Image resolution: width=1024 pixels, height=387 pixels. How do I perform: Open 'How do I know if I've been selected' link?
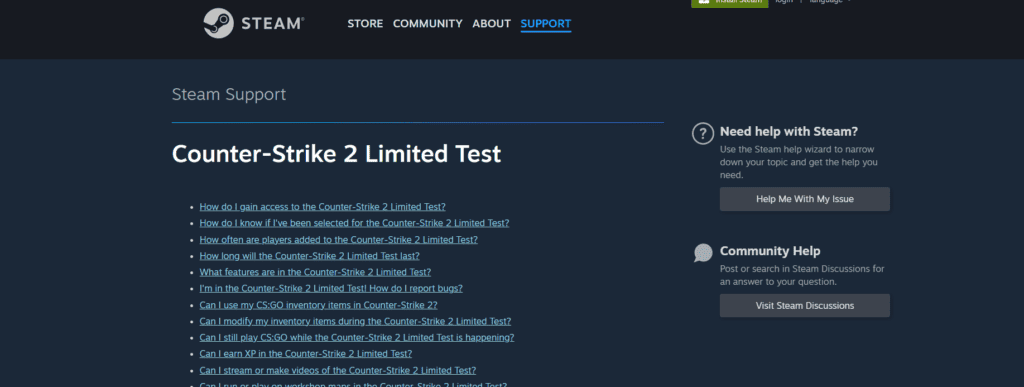click(x=354, y=223)
